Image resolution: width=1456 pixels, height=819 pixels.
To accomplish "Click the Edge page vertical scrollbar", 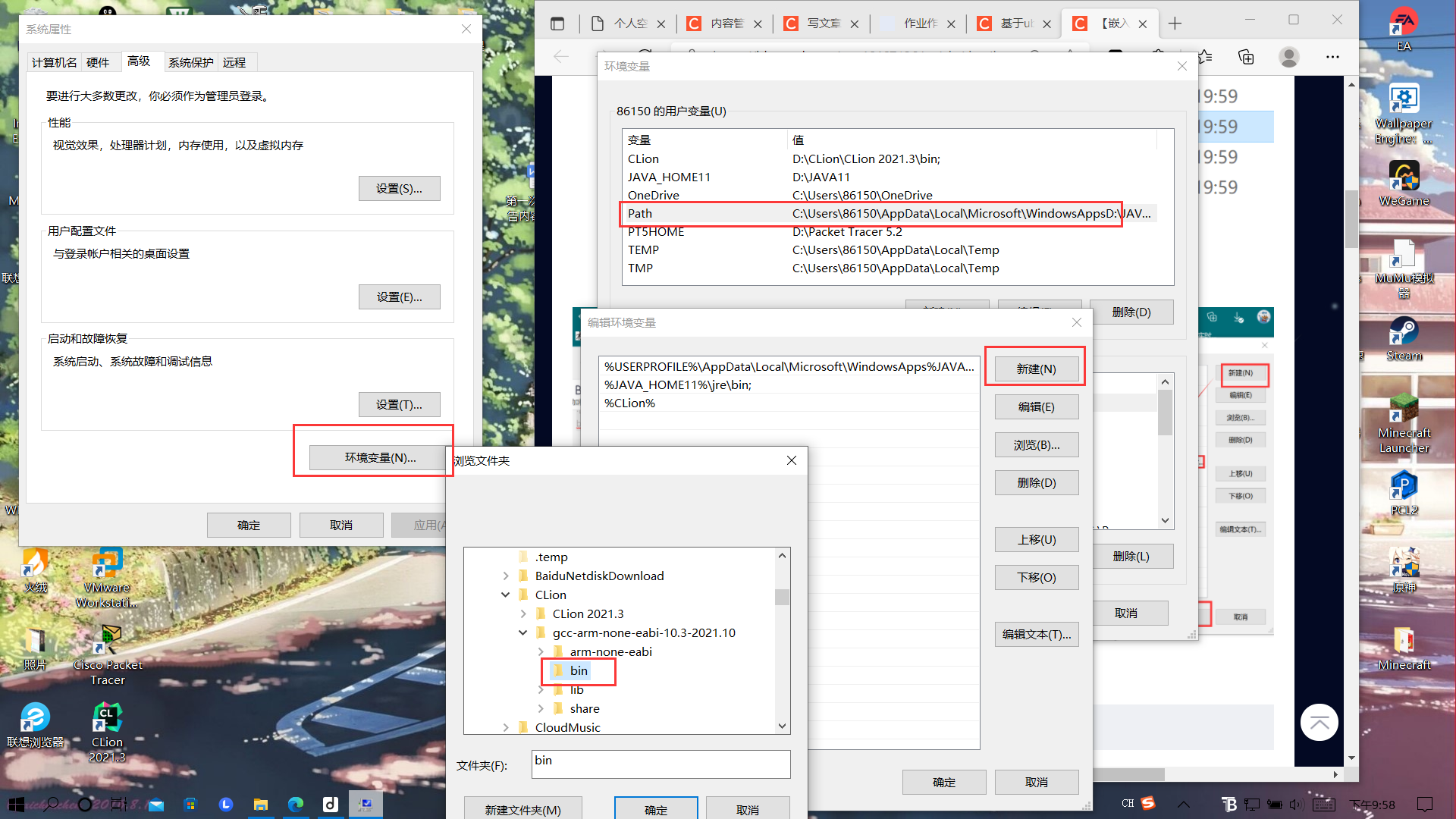I will coord(1351,218).
